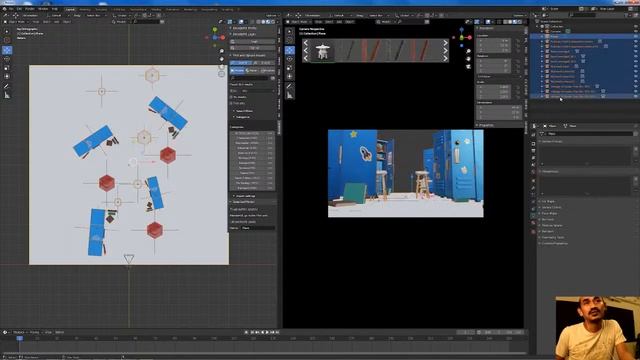
Task: Open the Playback popover in the timeline header
Action: 19,332
